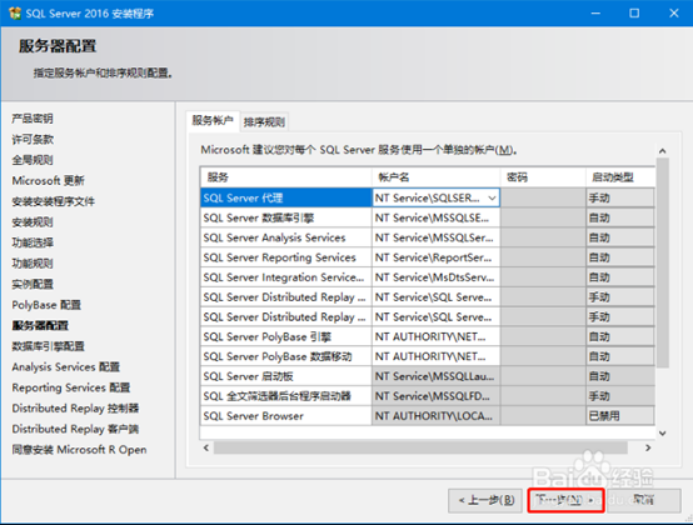Screen dimensions: 693x525
Task: Click startup type 自动 for PolyBase 引擎
Action: [620, 337]
